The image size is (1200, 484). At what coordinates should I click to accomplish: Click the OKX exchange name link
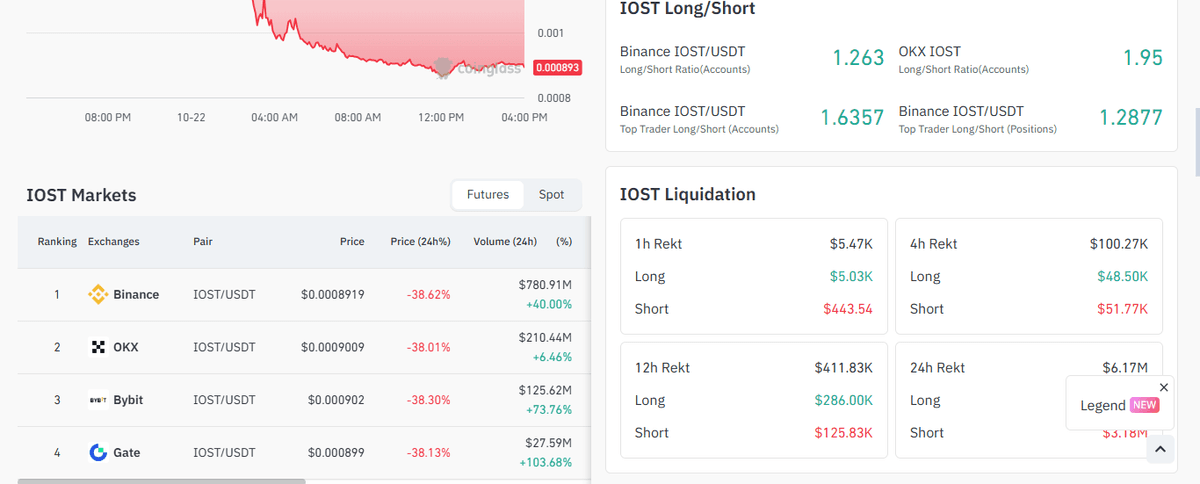[126, 347]
